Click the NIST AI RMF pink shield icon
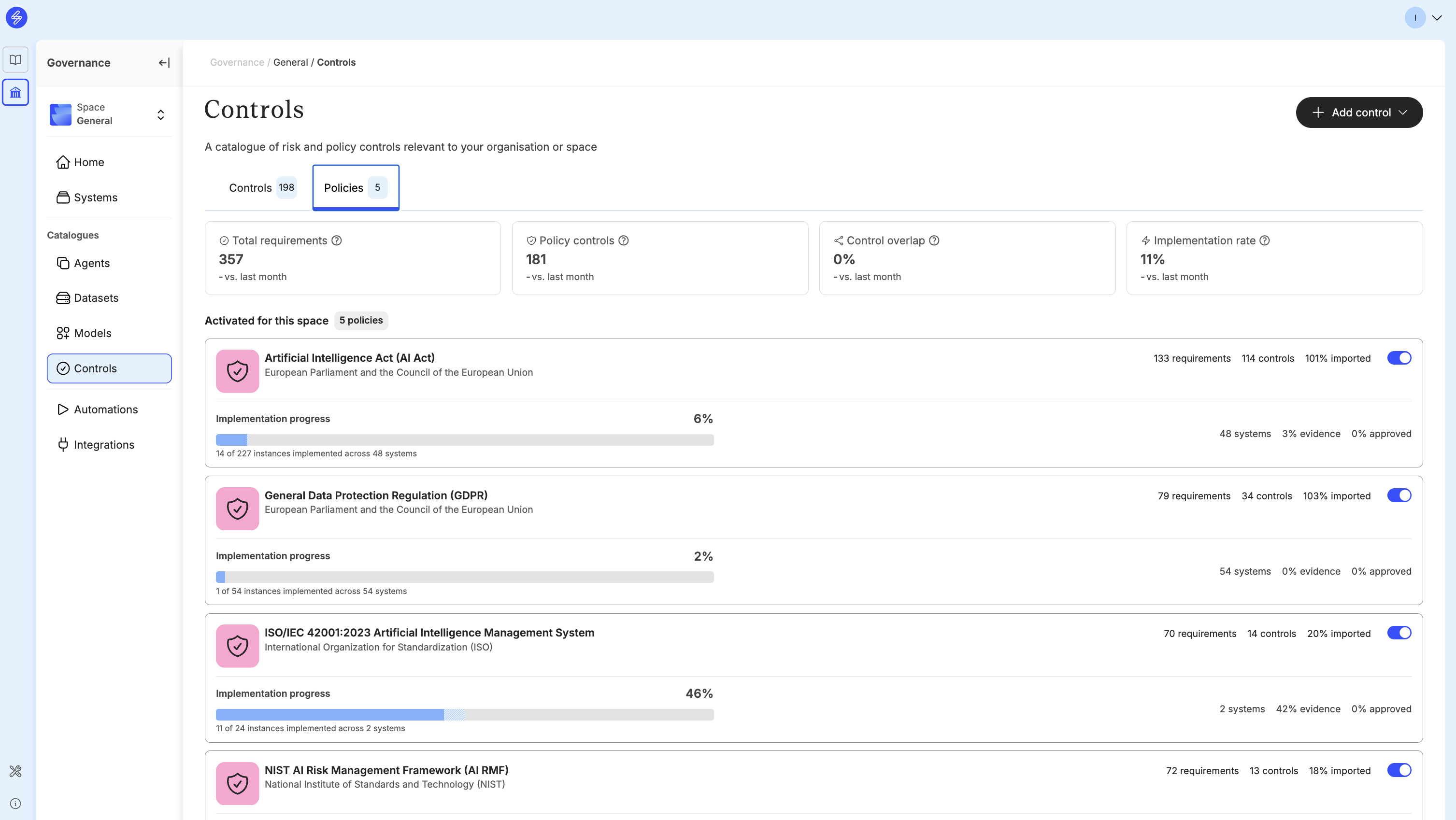Image resolution: width=1456 pixels, height=820 pixels. tap(237, 783)
